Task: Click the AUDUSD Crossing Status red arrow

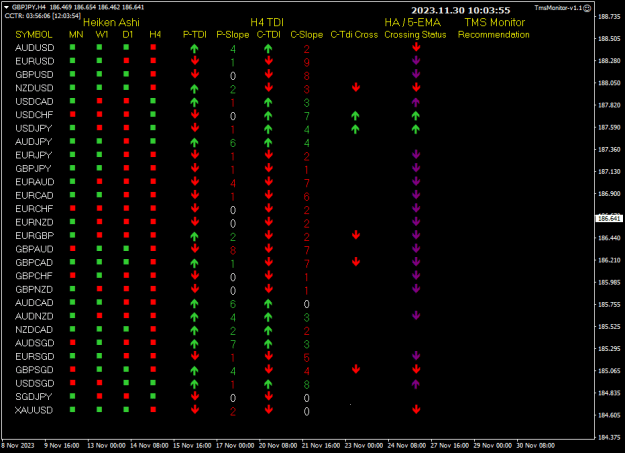Action: (416, 47)
